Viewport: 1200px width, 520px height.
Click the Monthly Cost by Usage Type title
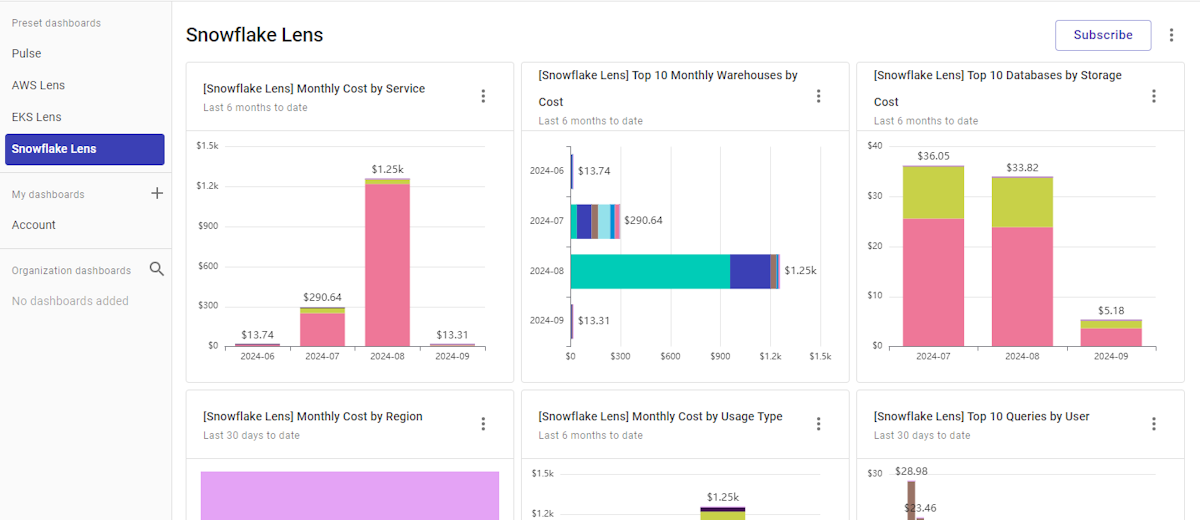click(660, 417)
